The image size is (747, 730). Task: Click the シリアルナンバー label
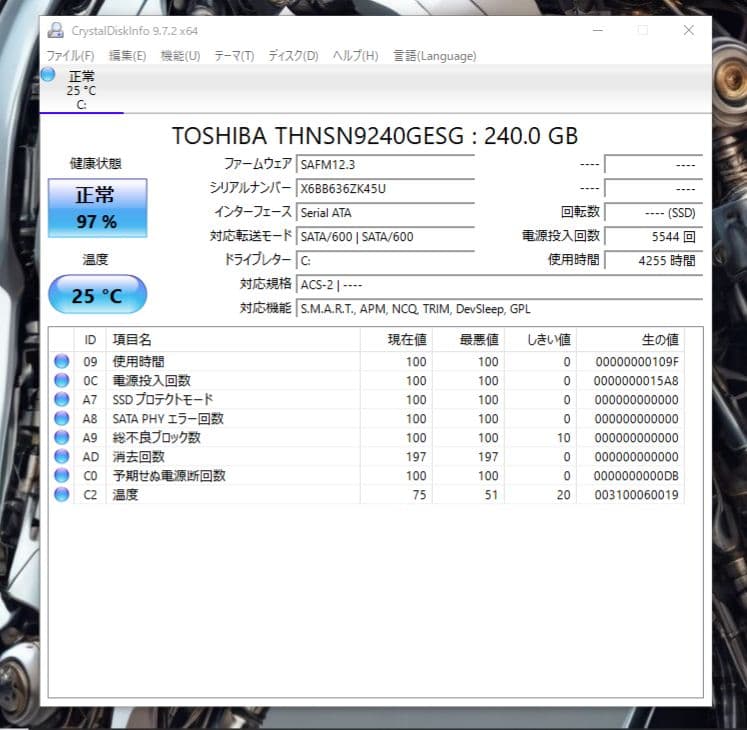pos(250,188)
